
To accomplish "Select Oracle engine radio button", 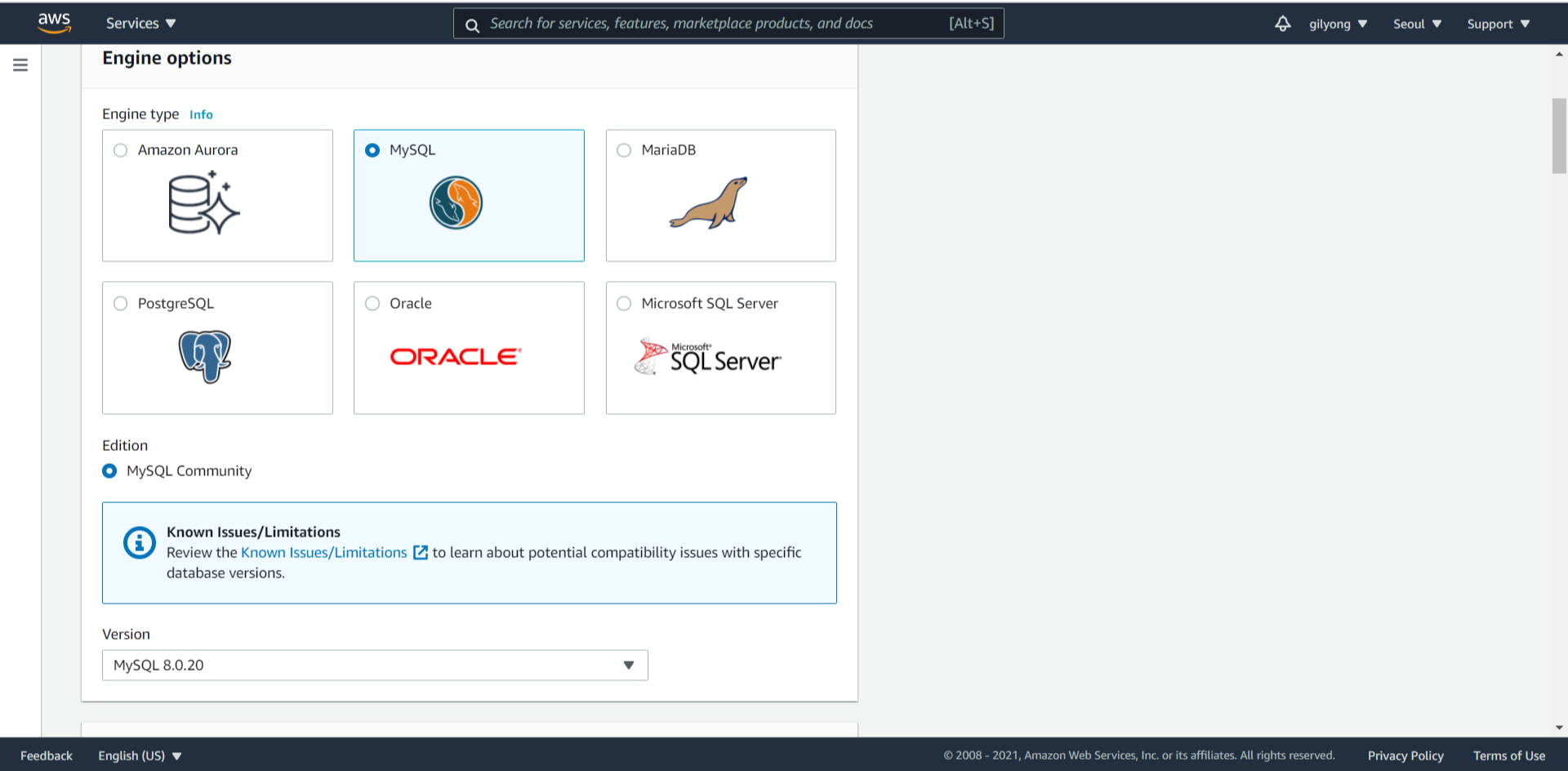I will click(372, 304).
